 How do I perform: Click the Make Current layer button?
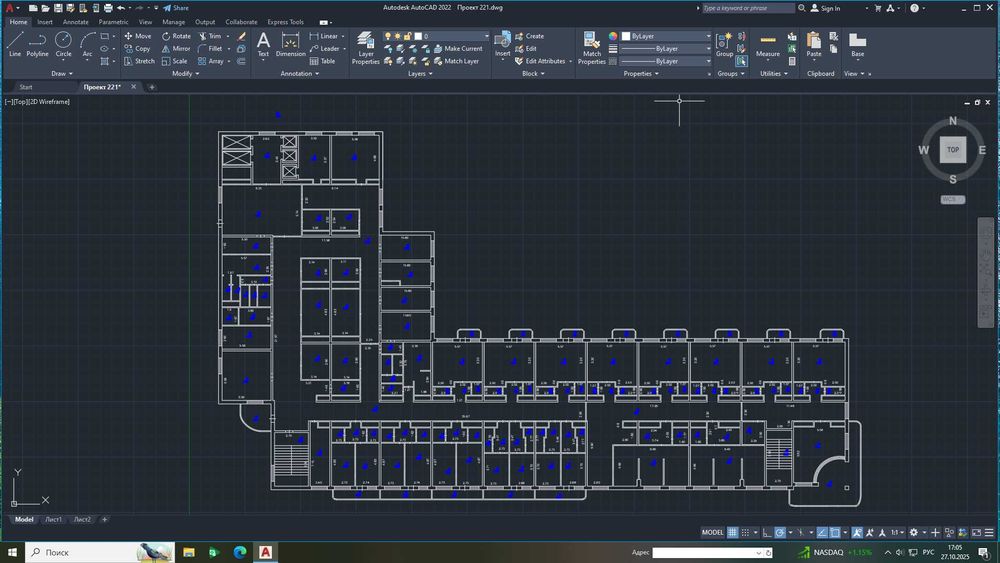459,48
